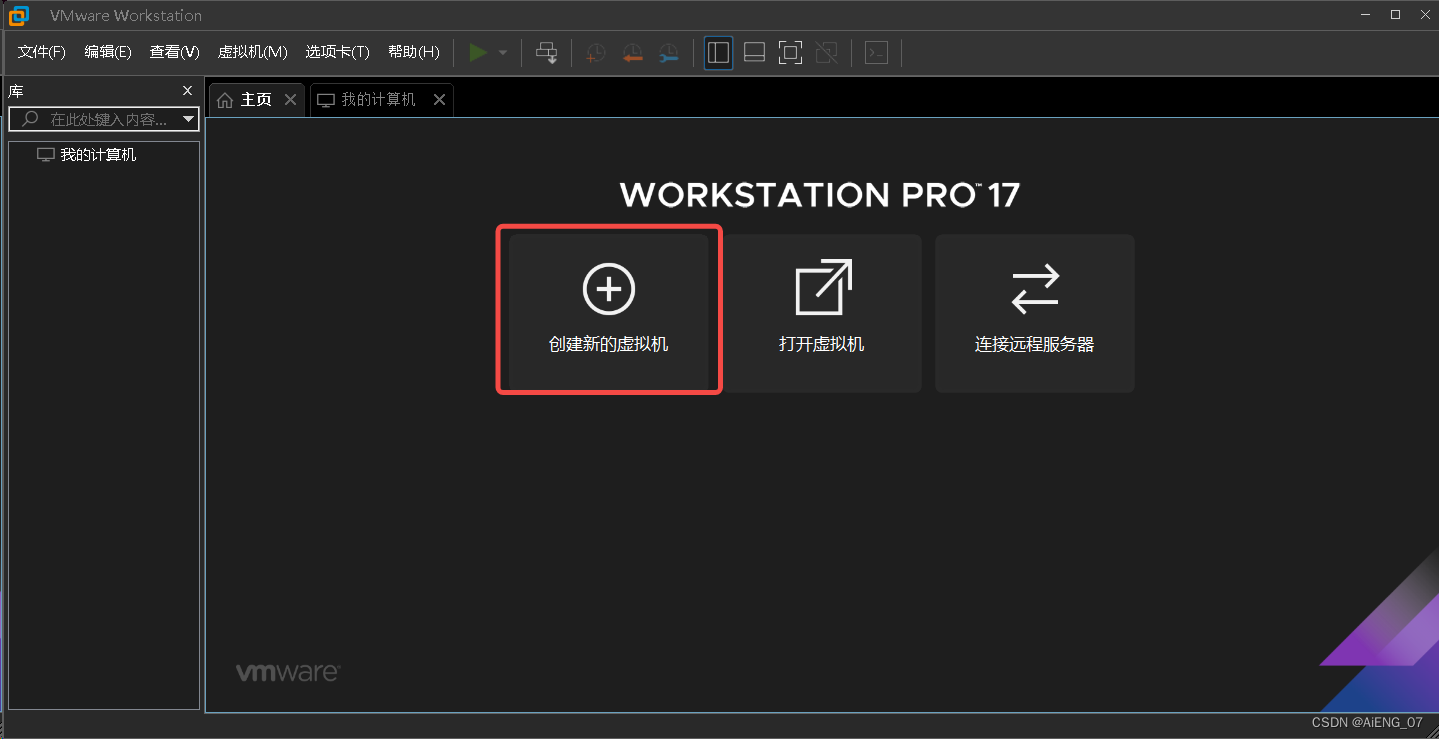Click 打开虚拟机 tile
1439x739 pixels.
tap(822, 313)
